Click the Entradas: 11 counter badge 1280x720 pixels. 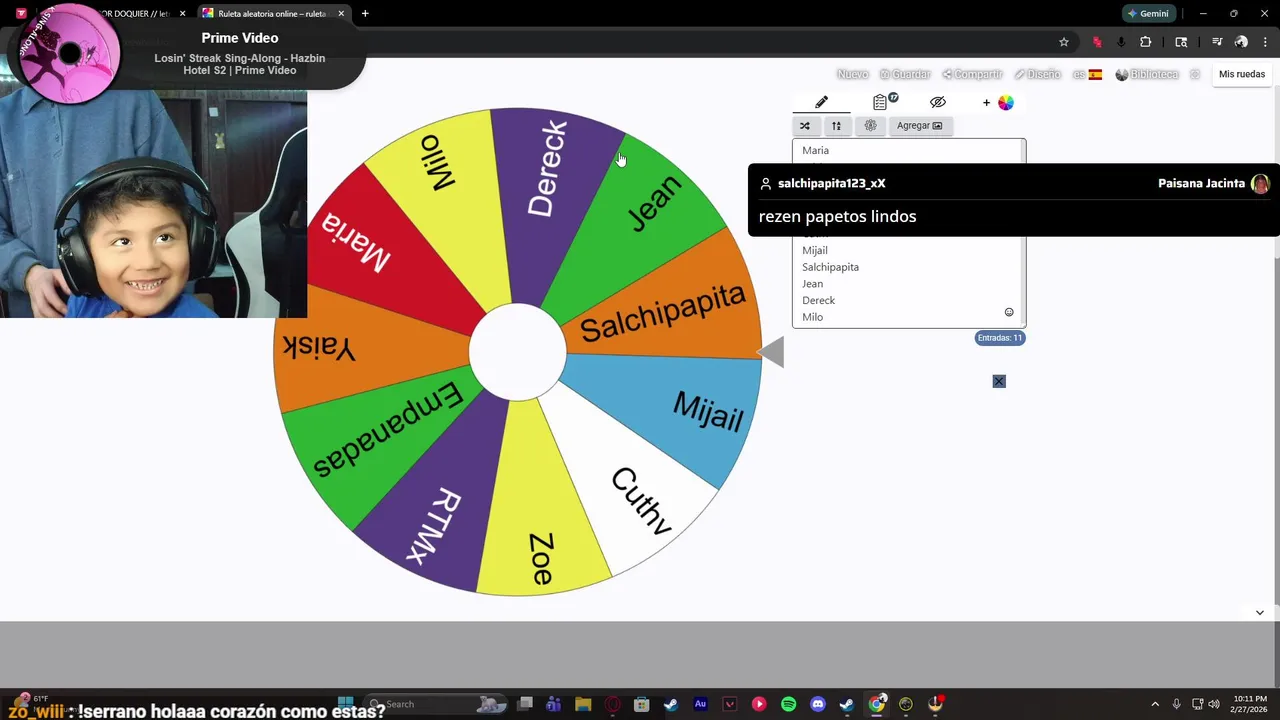click(1000, 338)
